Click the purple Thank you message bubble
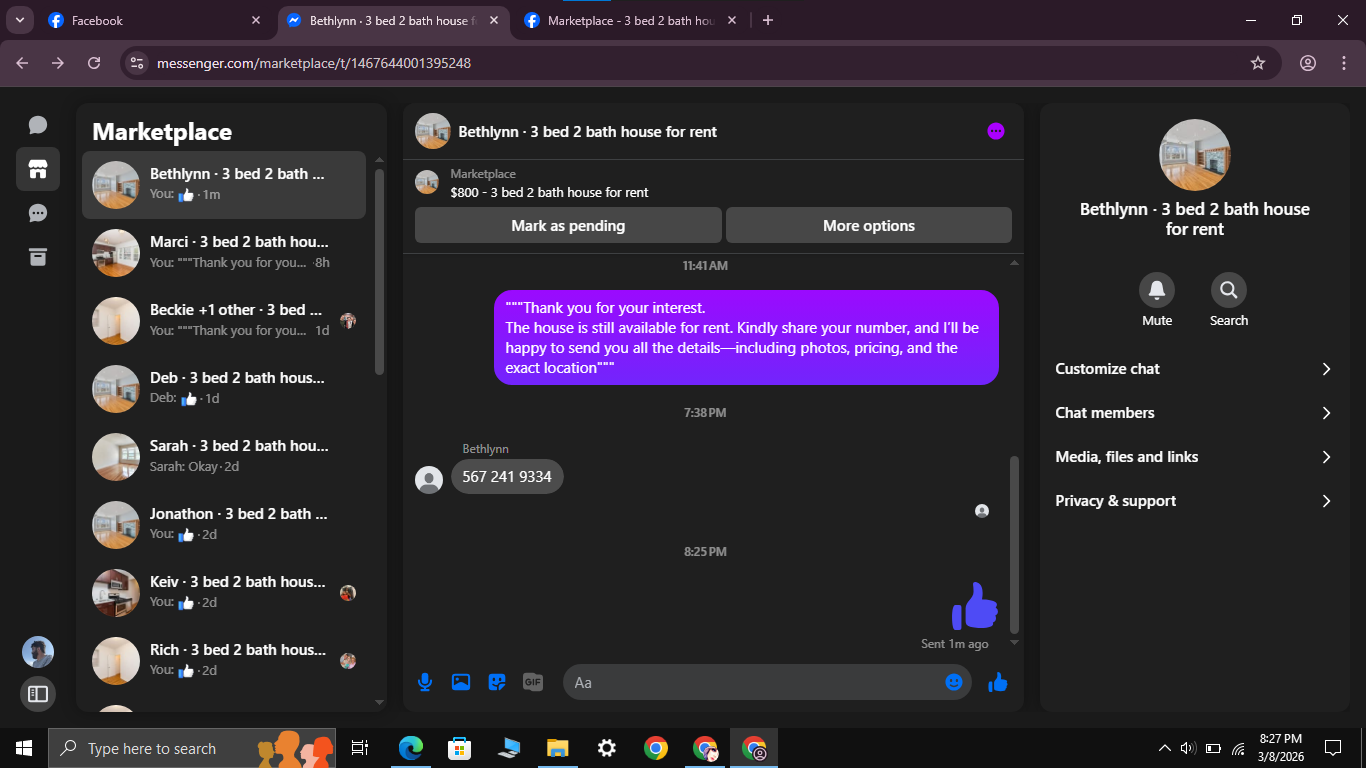The width and height of the screenshot is (1366, 768). click(x=746, y=338)
